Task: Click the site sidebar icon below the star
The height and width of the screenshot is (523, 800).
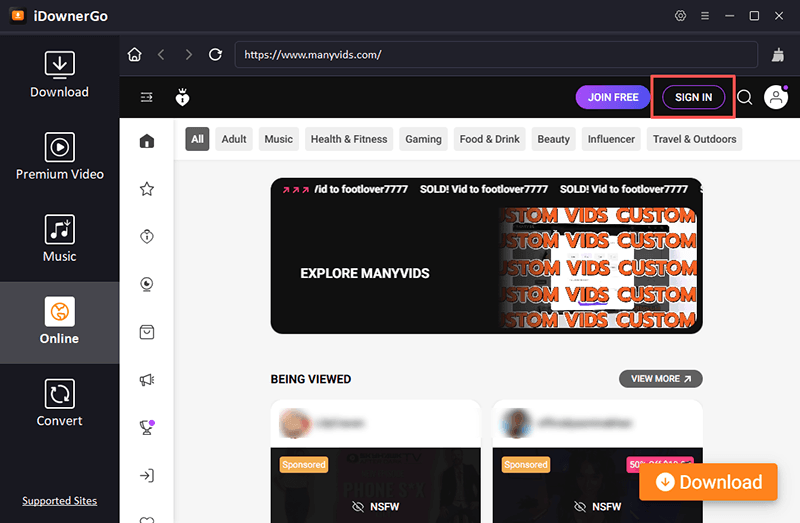Action: [147, 236]
